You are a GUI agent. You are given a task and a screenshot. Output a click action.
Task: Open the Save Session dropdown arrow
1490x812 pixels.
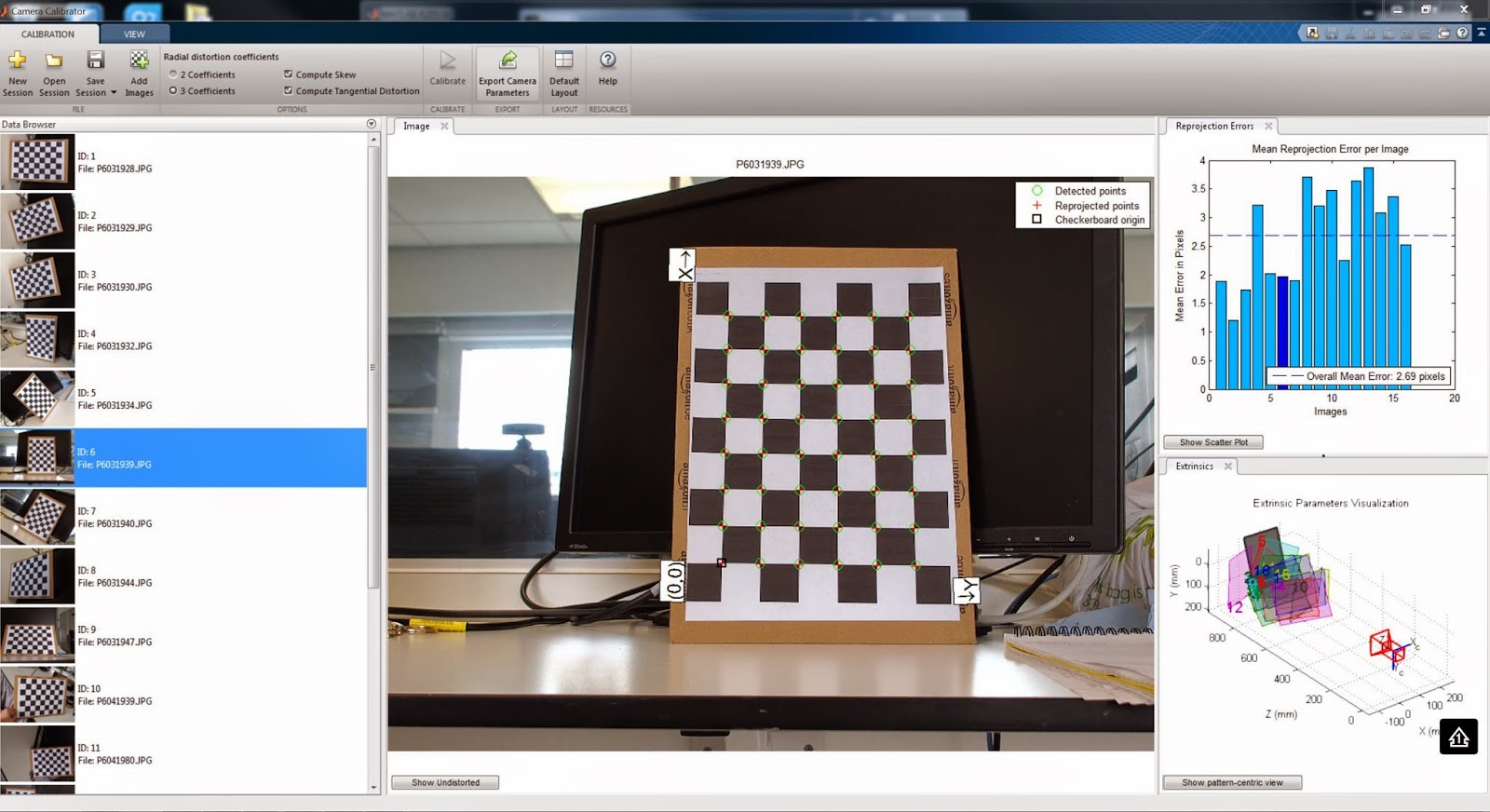[114, 93]
